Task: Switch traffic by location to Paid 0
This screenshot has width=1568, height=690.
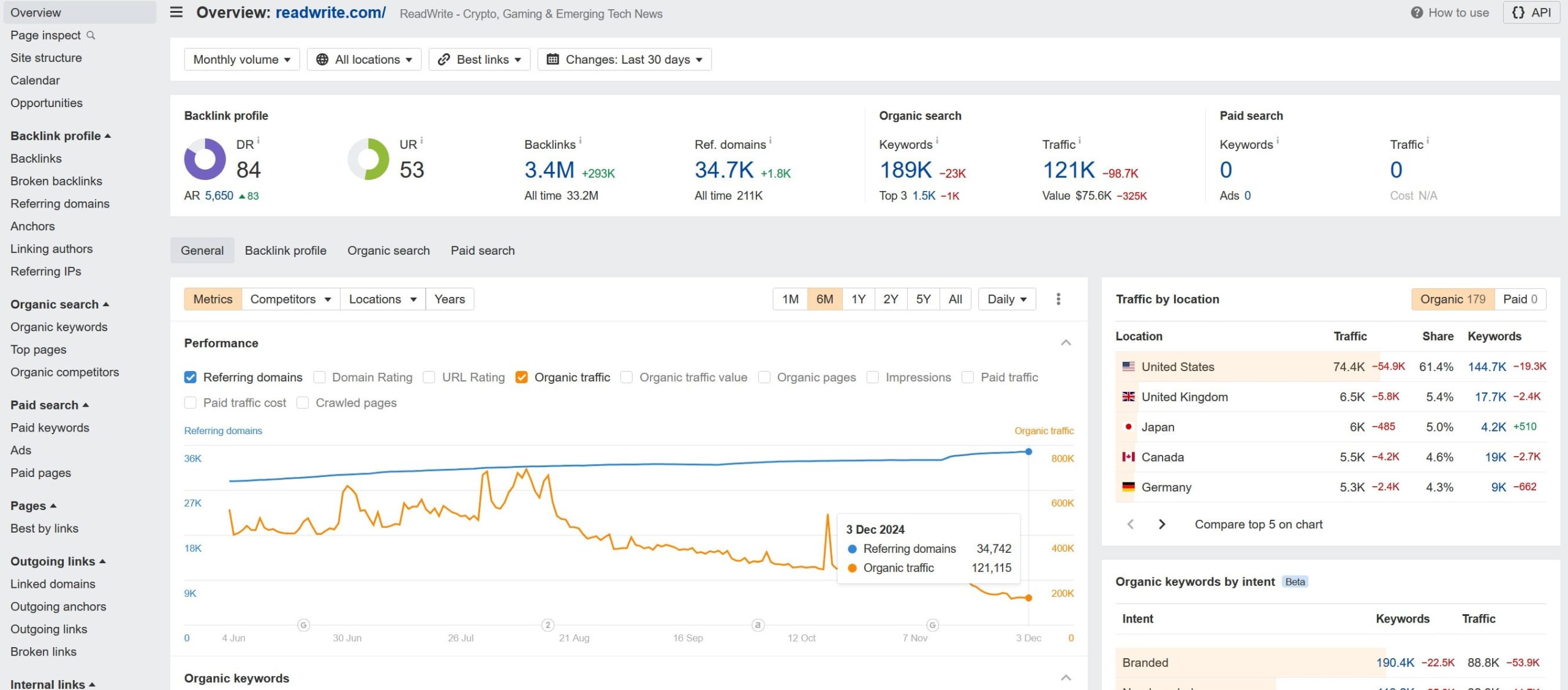Action: (x=1520, y=299)
